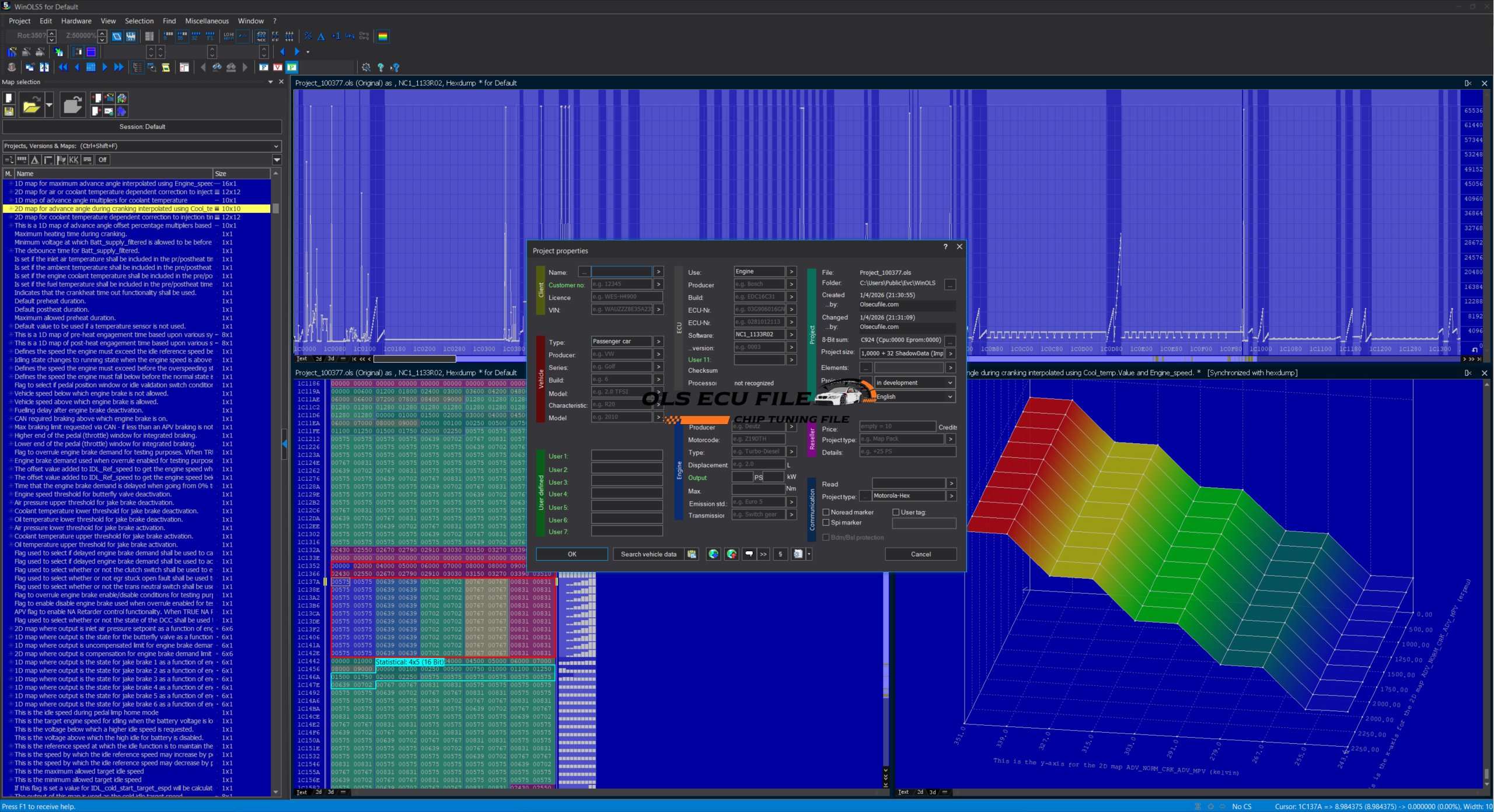Open the Hardware menu
The height and width of the screenshot is (812, 1494).
76,21
